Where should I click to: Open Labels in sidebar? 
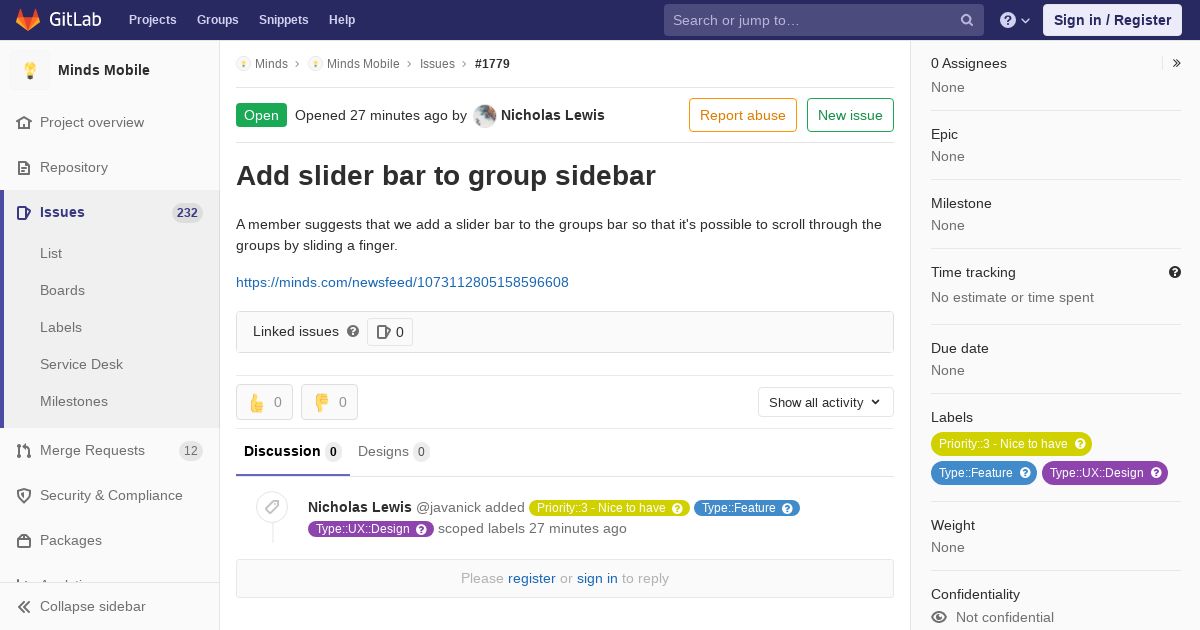61,327
